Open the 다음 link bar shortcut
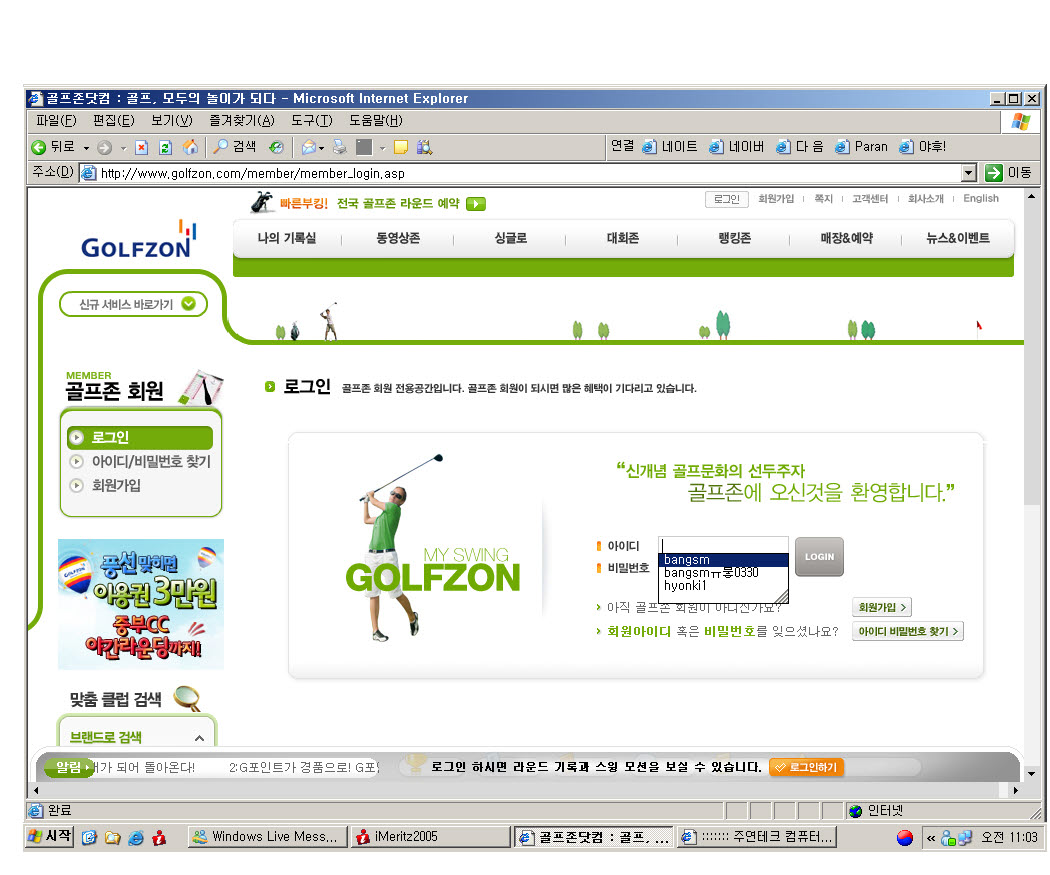Image resolution: width=1050 pixels, height=875 pixels. [799, 147]
